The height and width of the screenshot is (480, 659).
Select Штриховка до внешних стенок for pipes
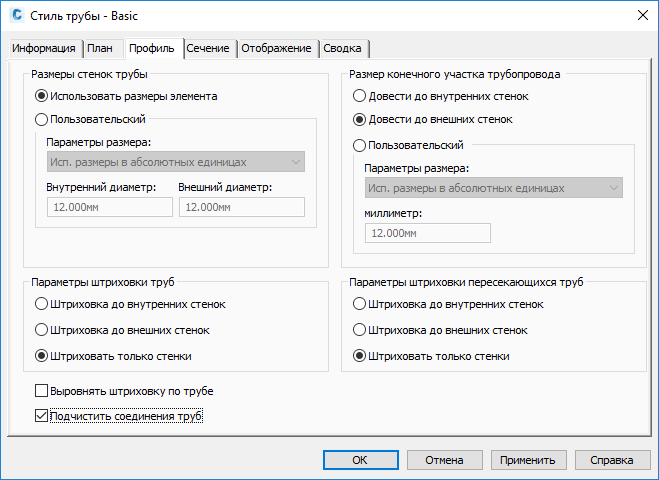tap(41, 330)
